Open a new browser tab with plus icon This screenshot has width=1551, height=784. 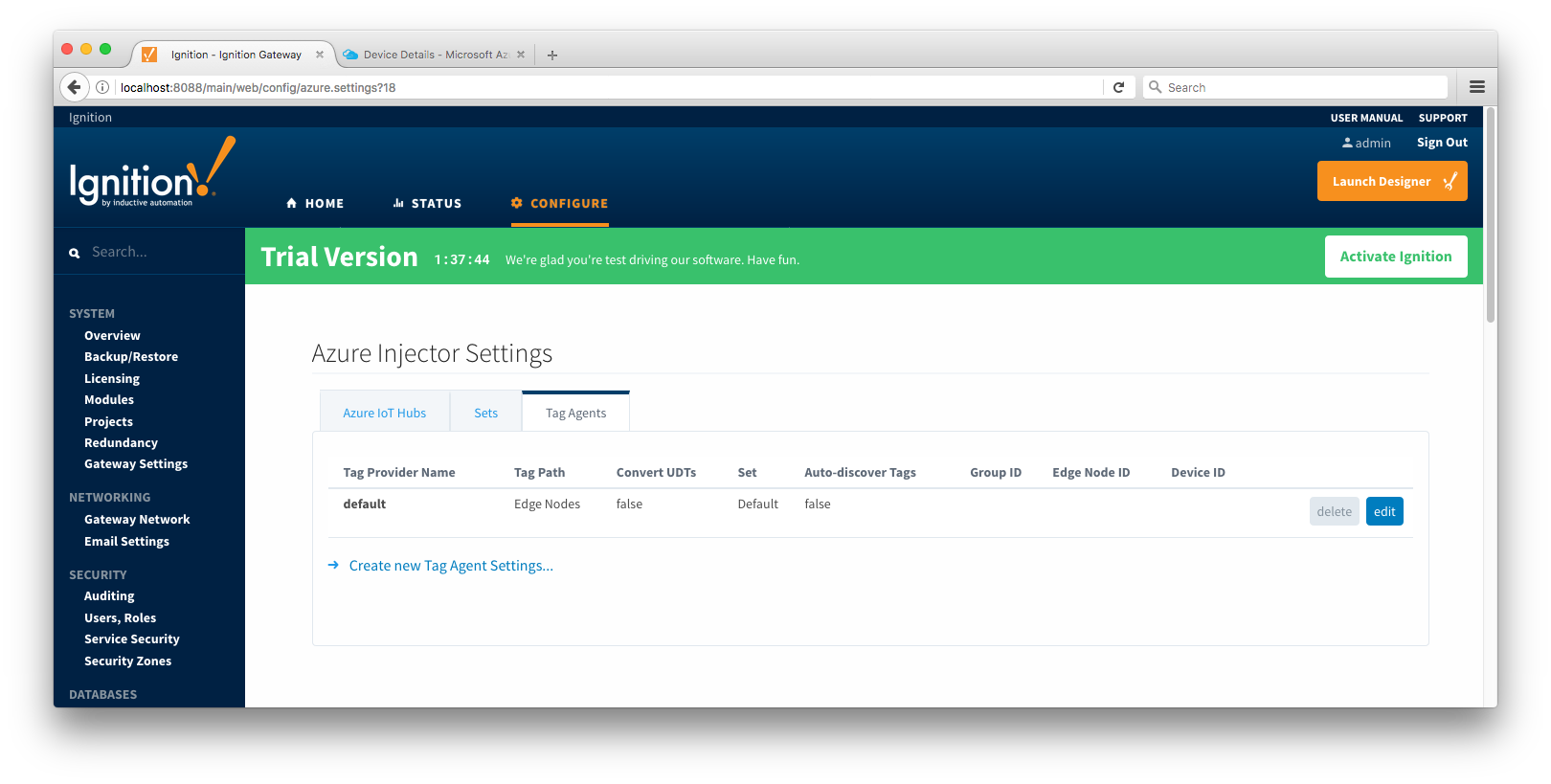(552, 56)
